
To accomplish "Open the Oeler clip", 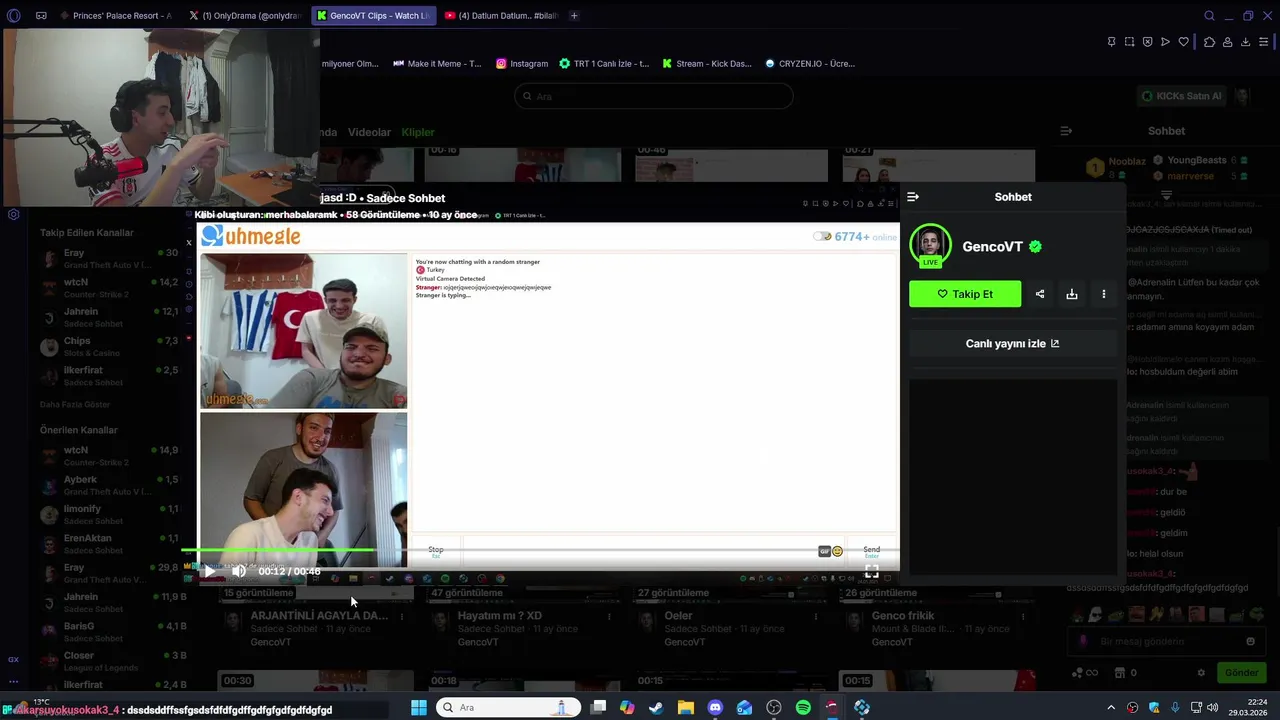I will [x=678, y=616].
